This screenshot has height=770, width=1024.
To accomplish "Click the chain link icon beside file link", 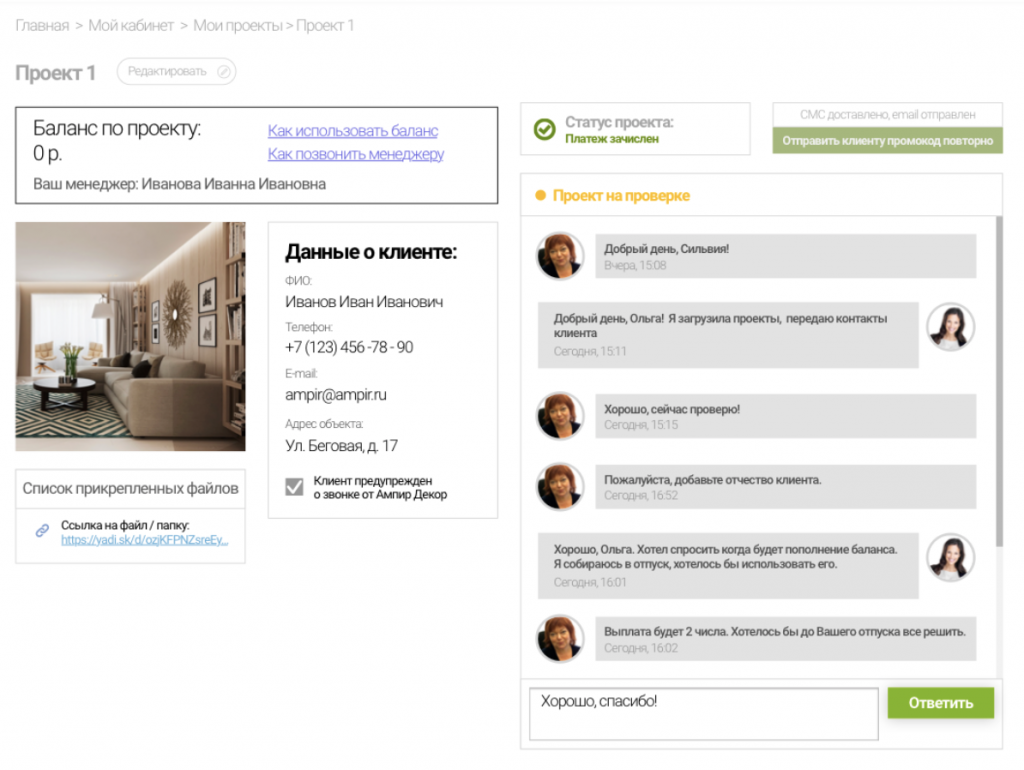I will 42,531.
